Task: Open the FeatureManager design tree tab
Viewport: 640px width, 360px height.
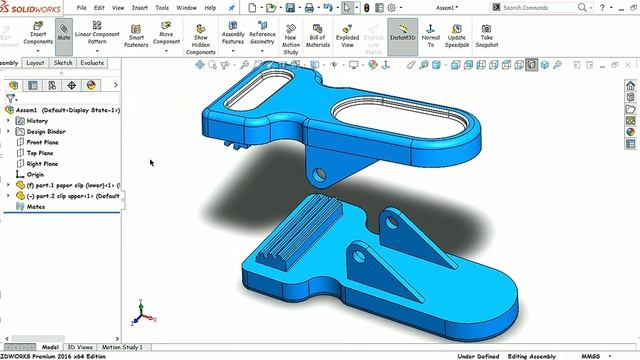Action: (x=13, y=85)
